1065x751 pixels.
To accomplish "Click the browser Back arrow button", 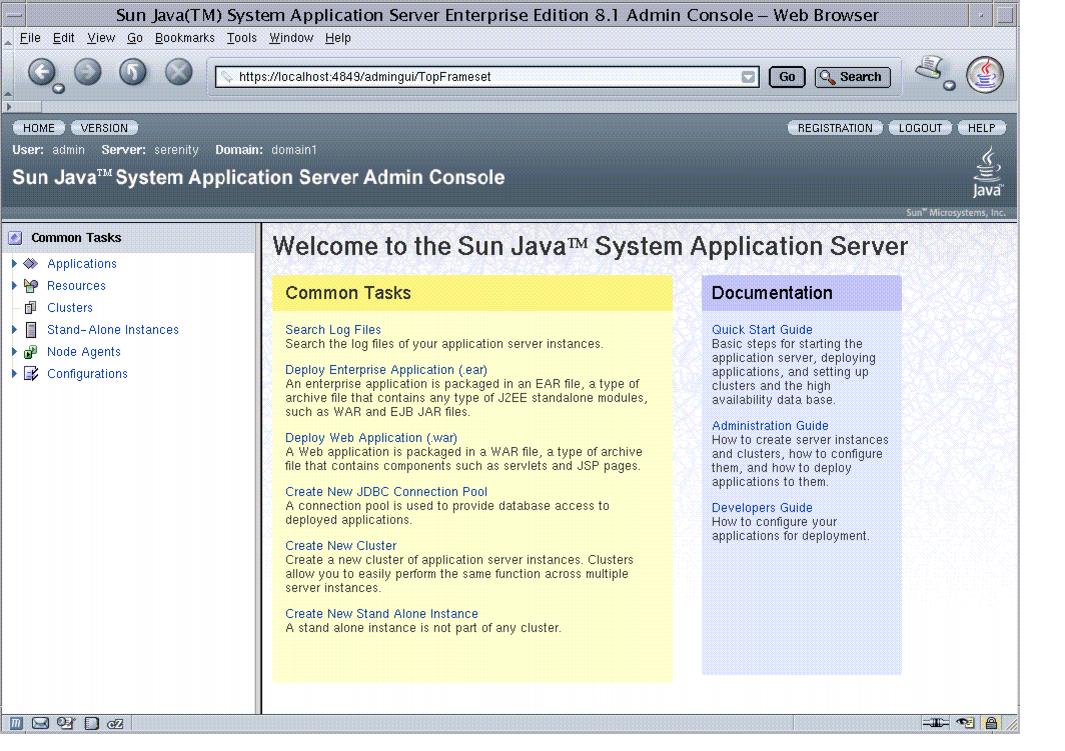I will click(x=41, y=72).
